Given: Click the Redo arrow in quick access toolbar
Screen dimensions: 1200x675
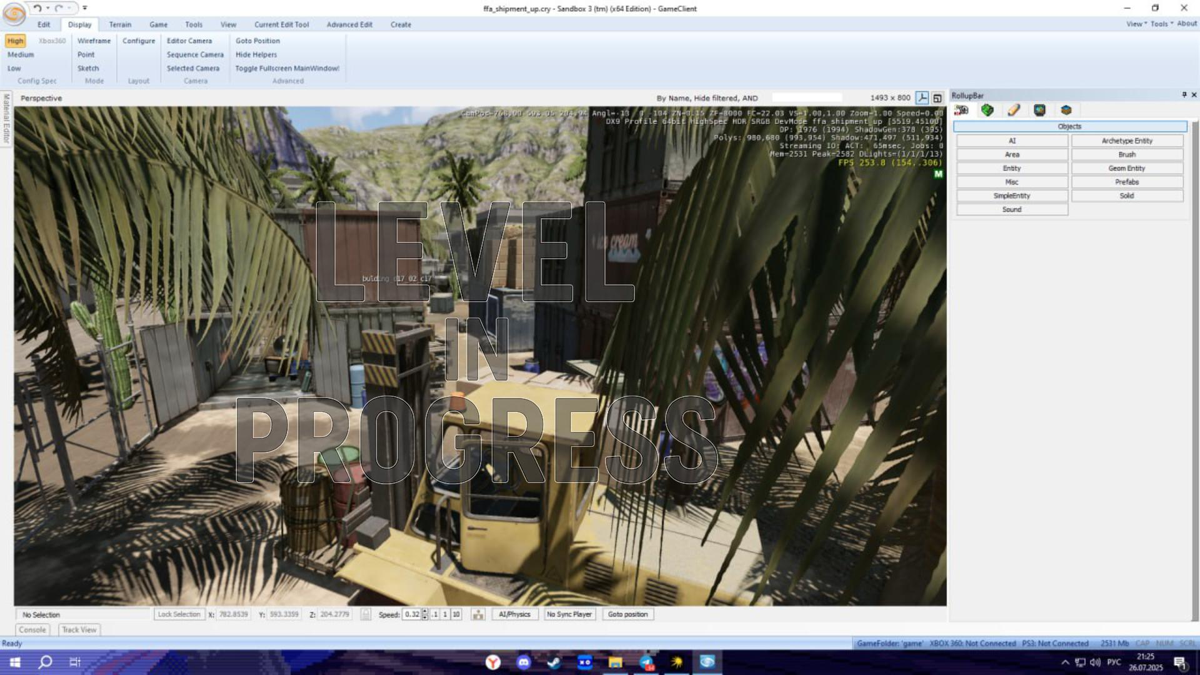Looking at the screenshot, I should 58,8.
